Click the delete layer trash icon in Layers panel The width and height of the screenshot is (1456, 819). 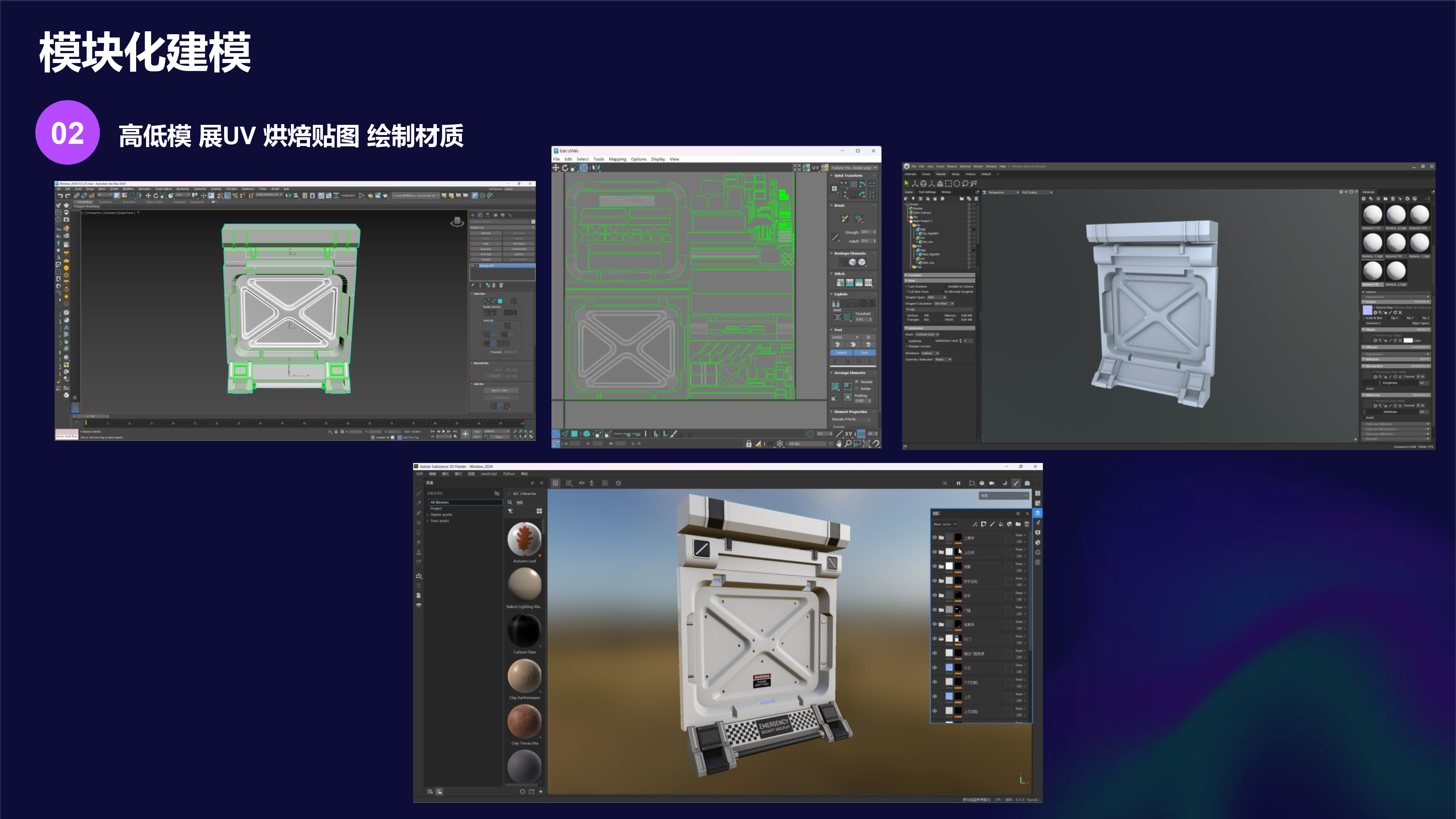pyautogui.click(x=1026, y=524)
